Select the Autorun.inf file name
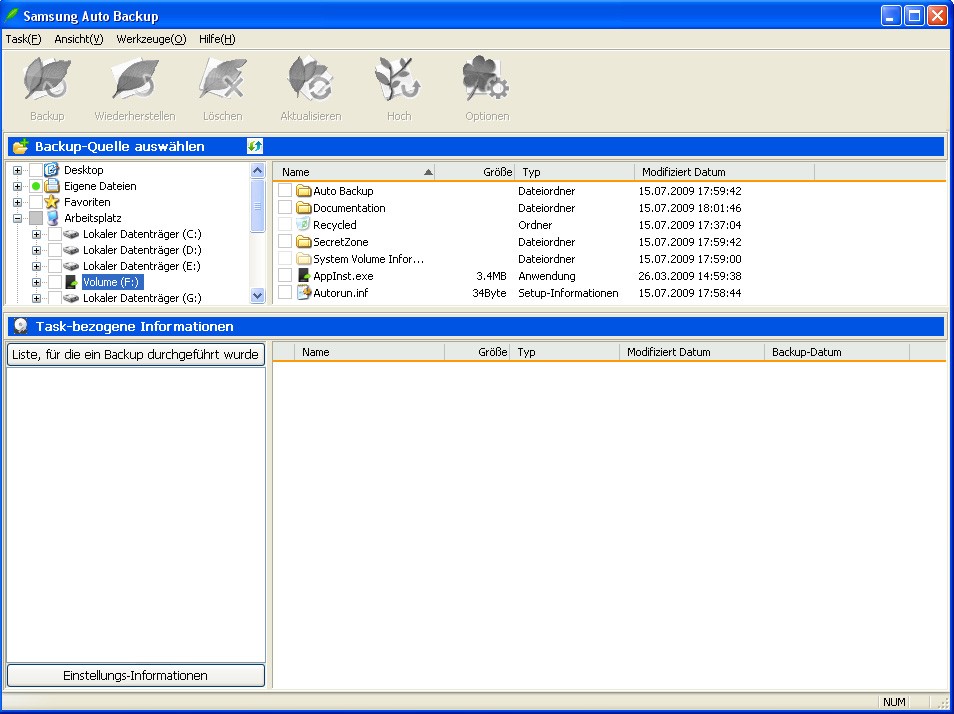The width and height of the screenshot is (954, 714). click(341, 293)
